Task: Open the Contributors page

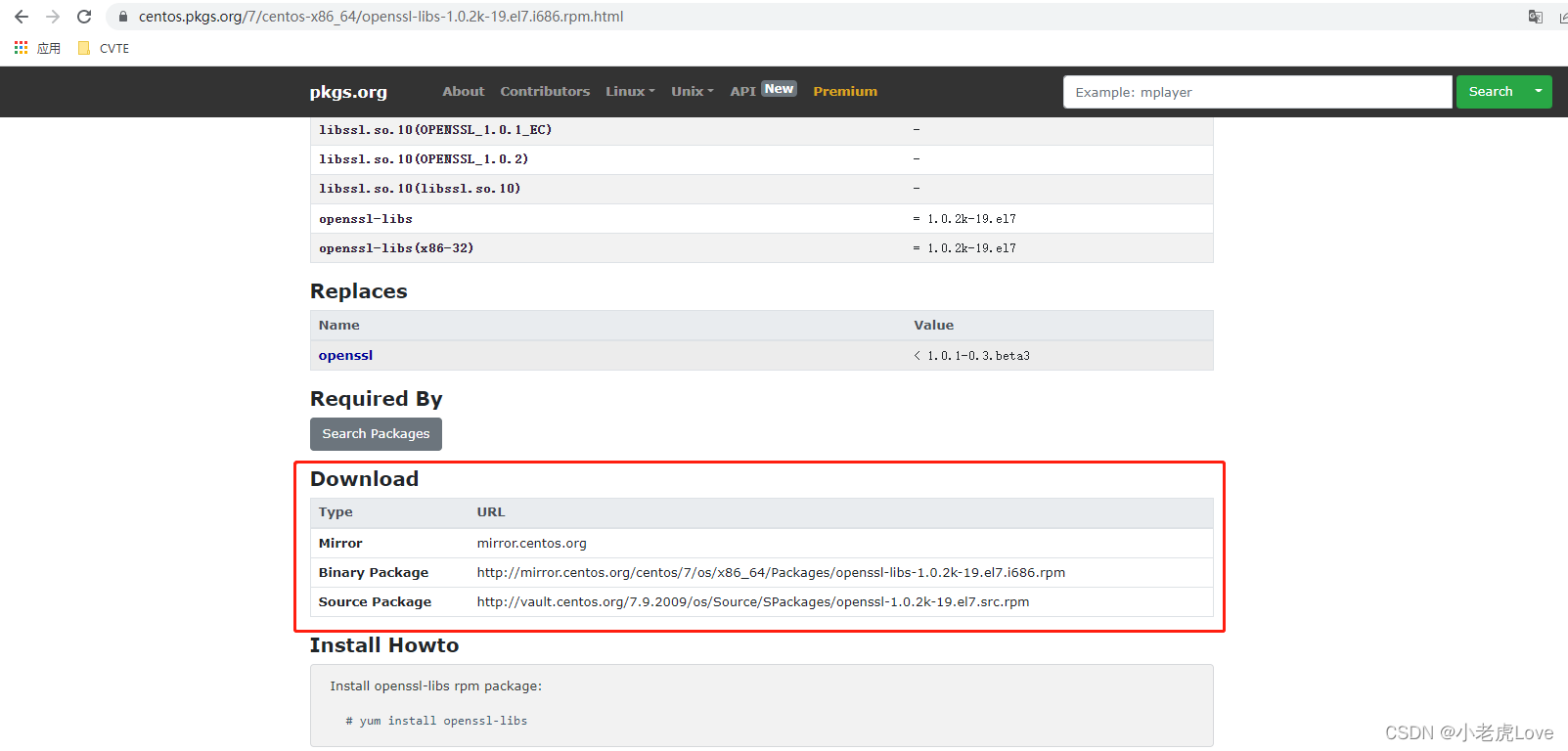Action: click(x=545, y=91)
